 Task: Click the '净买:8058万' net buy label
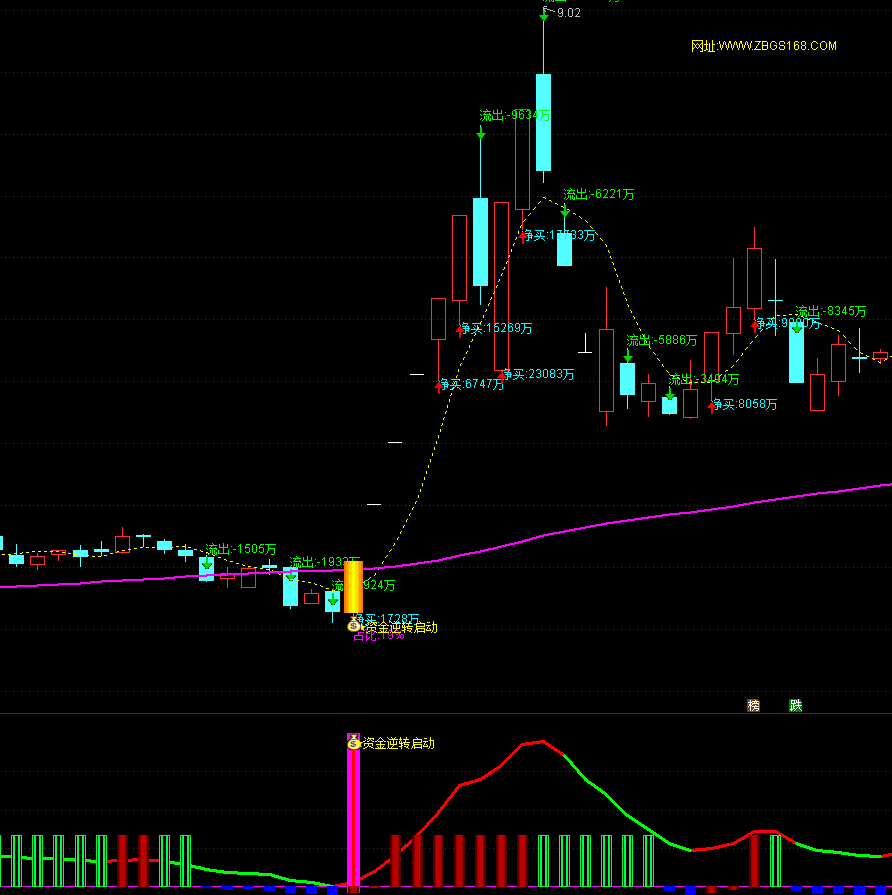pos(745,404)
